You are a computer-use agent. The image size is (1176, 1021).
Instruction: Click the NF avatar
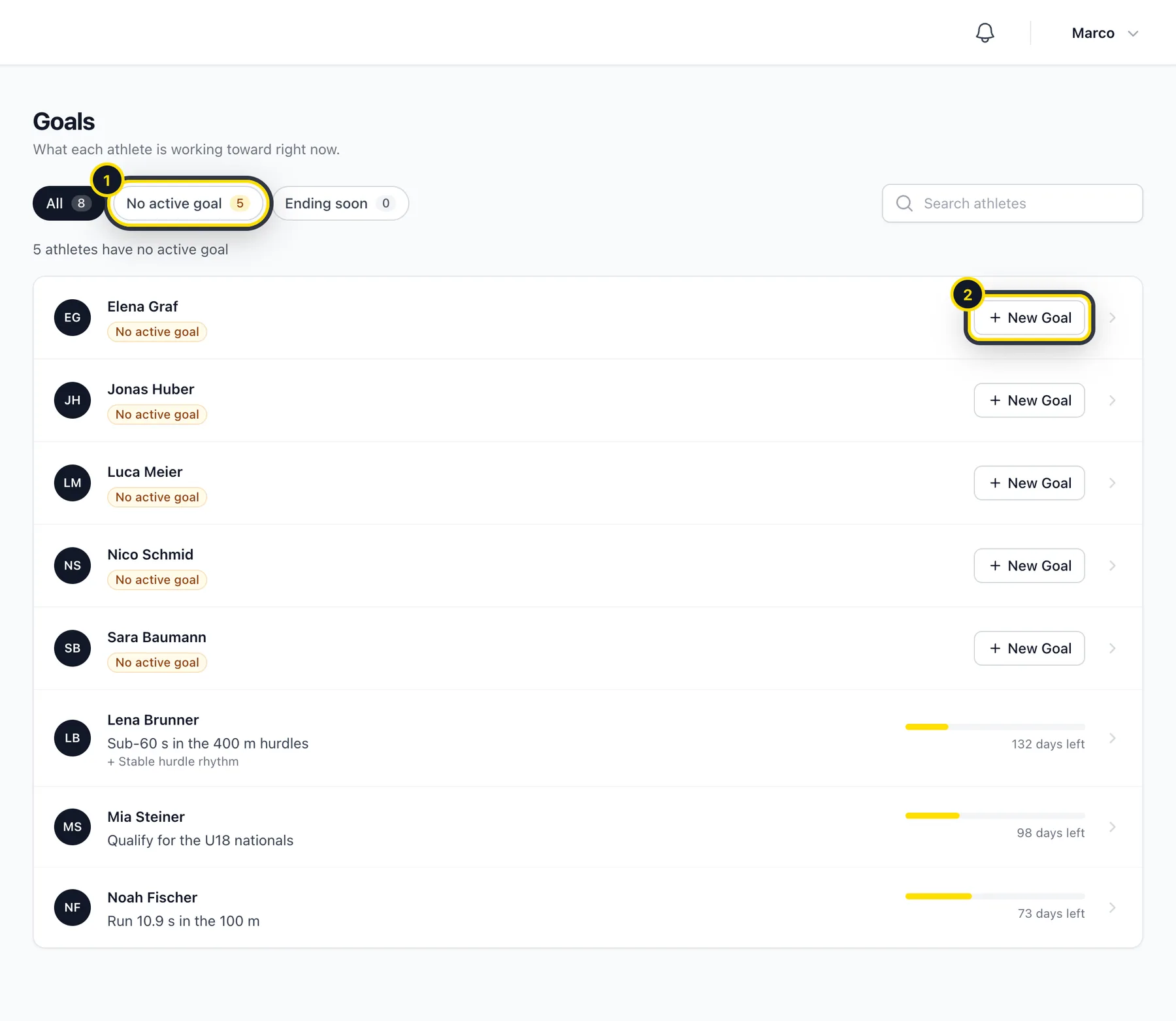73,907
